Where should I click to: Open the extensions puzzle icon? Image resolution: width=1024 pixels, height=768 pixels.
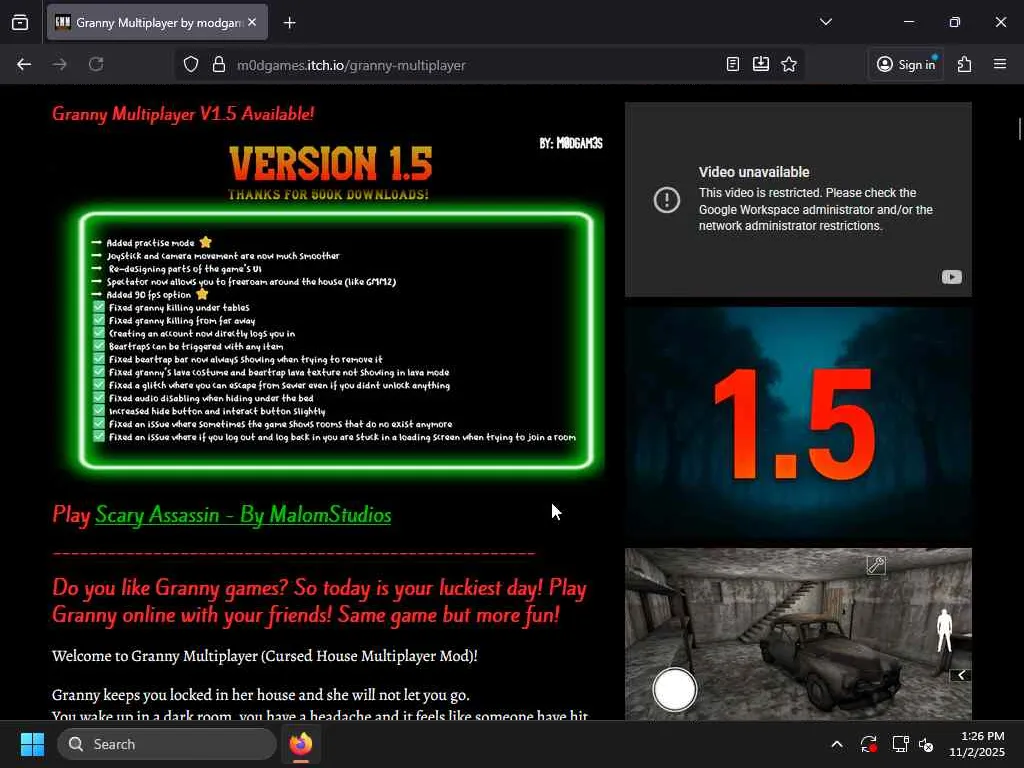[x=965, y=64]
